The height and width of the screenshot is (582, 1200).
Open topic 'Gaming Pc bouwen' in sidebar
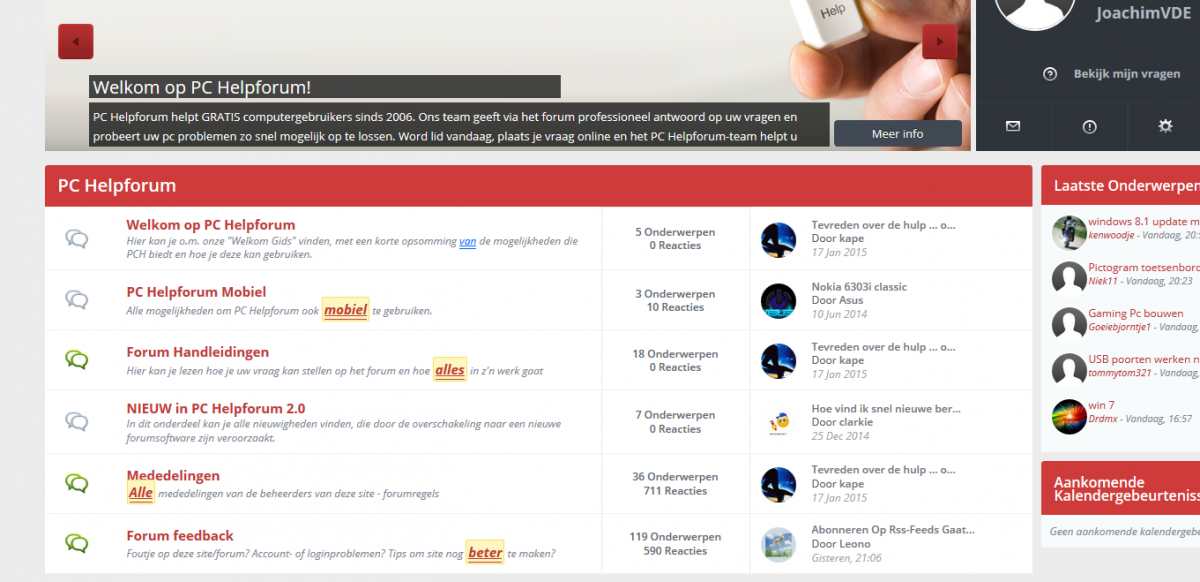(x=1136, y=314)
